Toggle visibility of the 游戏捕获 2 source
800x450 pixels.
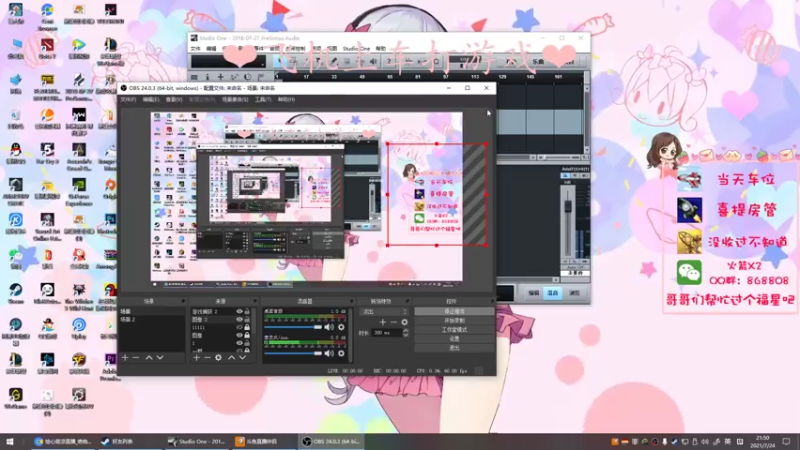tap(239, 311)
